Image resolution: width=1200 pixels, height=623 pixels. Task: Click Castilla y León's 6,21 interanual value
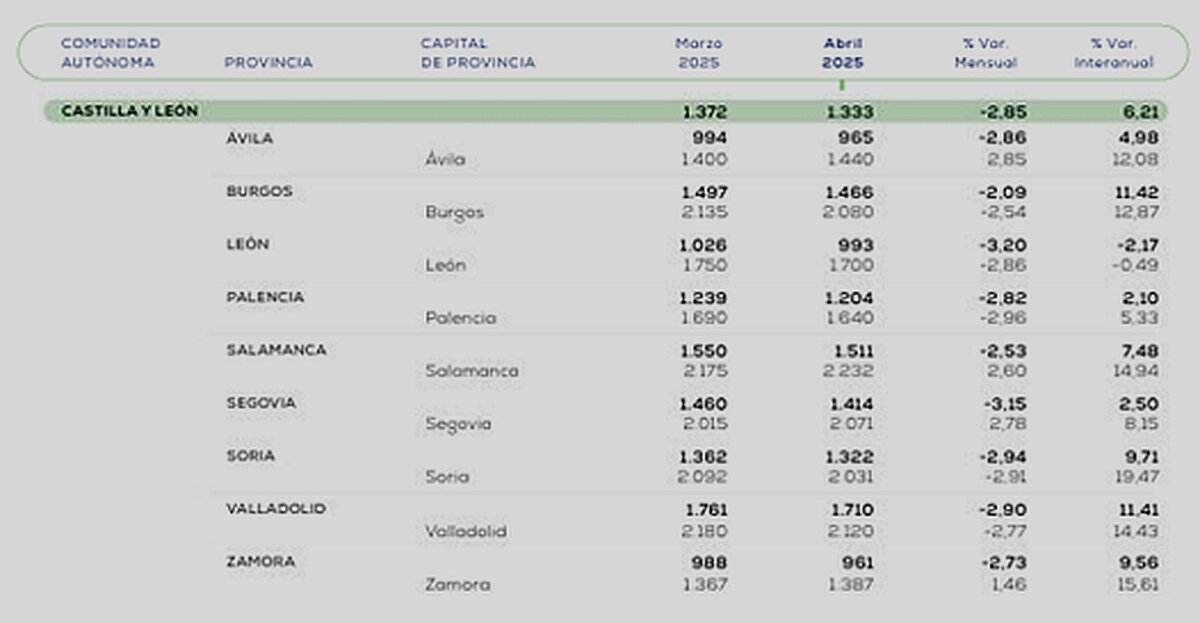(1139, 111)
